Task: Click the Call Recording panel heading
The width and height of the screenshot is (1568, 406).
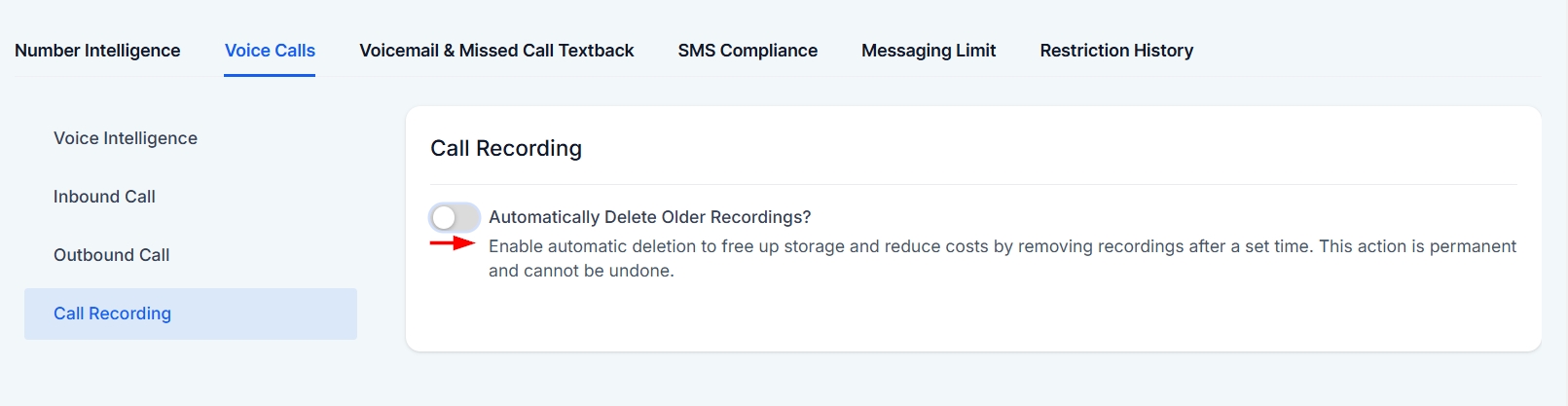Action: coord(506,148)
